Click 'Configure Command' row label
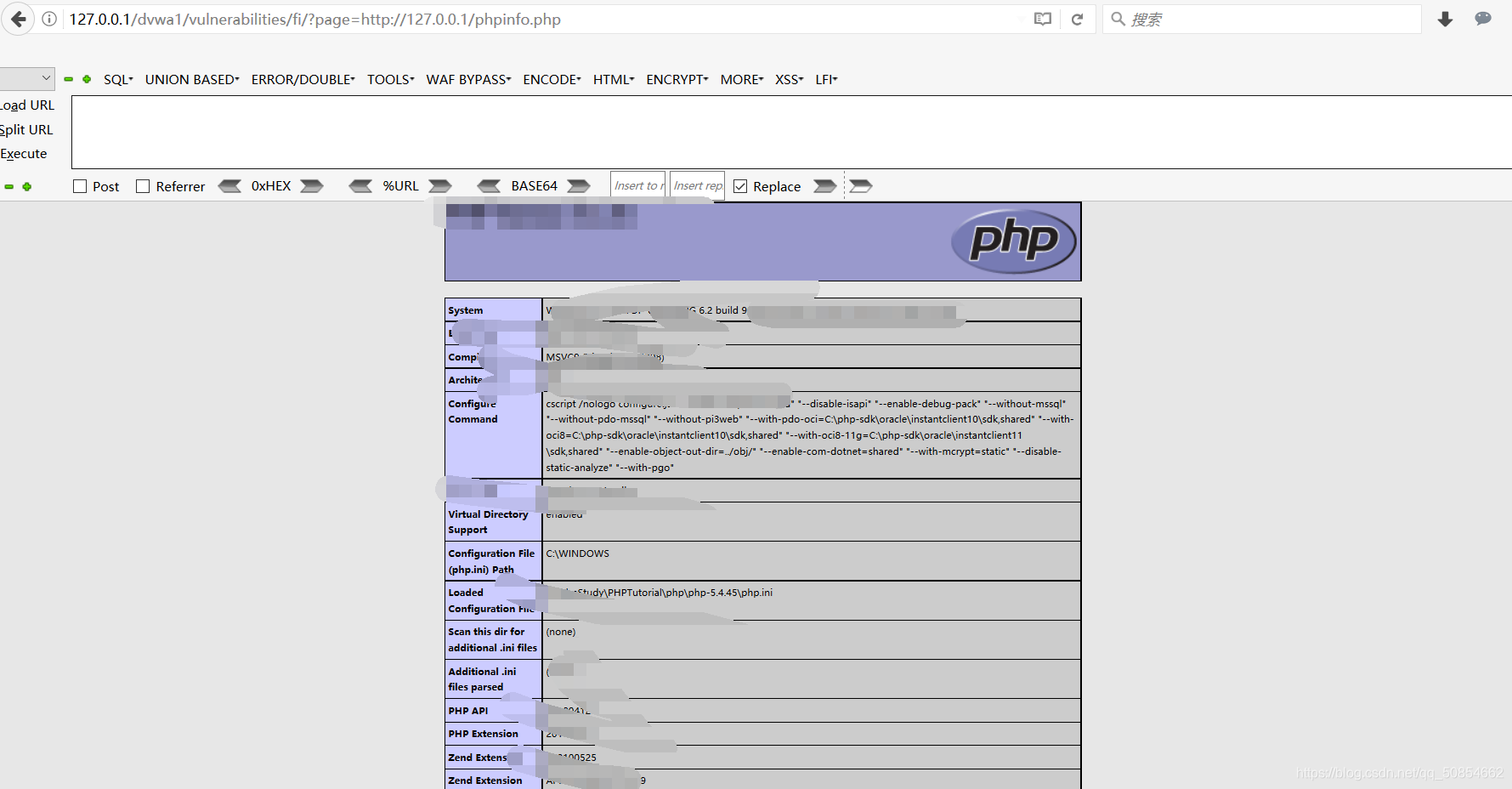This screenshot has width=1512, height=789. pos(473,412)
